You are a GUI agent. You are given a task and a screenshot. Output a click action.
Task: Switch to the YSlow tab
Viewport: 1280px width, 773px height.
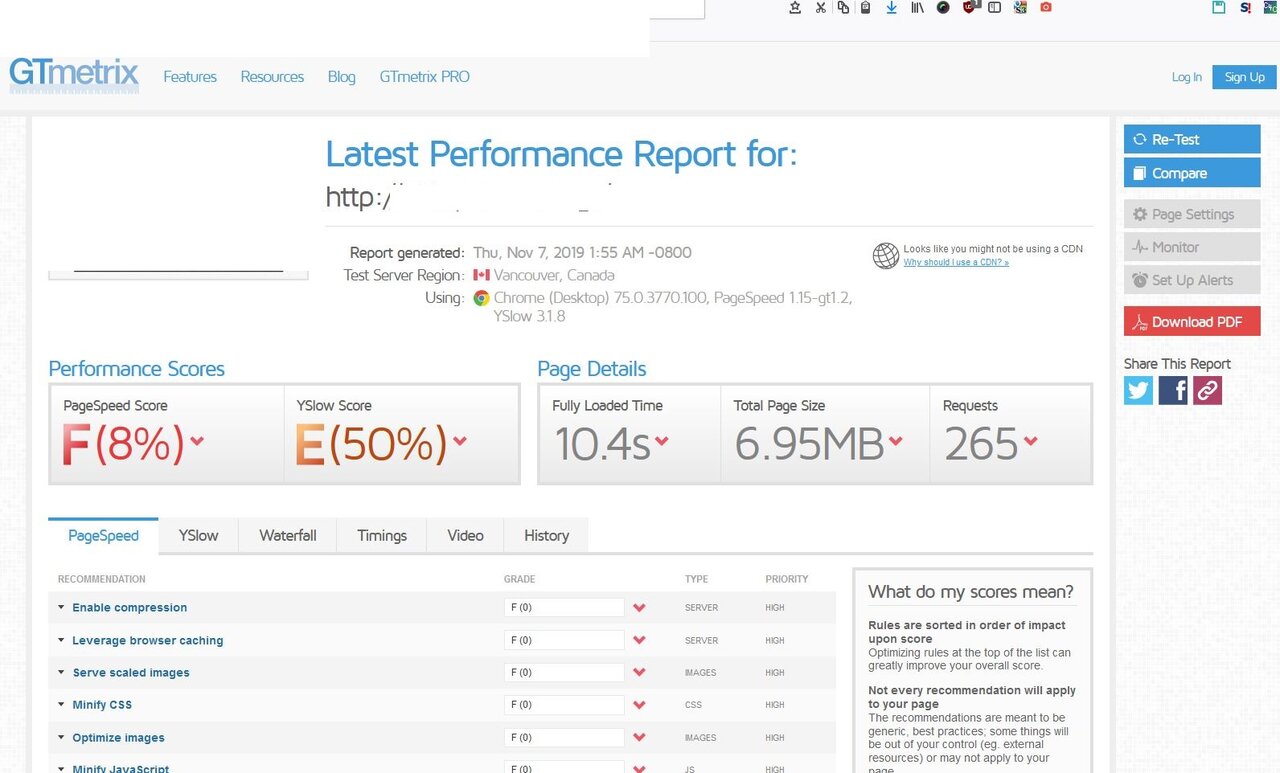pos(198,535)
